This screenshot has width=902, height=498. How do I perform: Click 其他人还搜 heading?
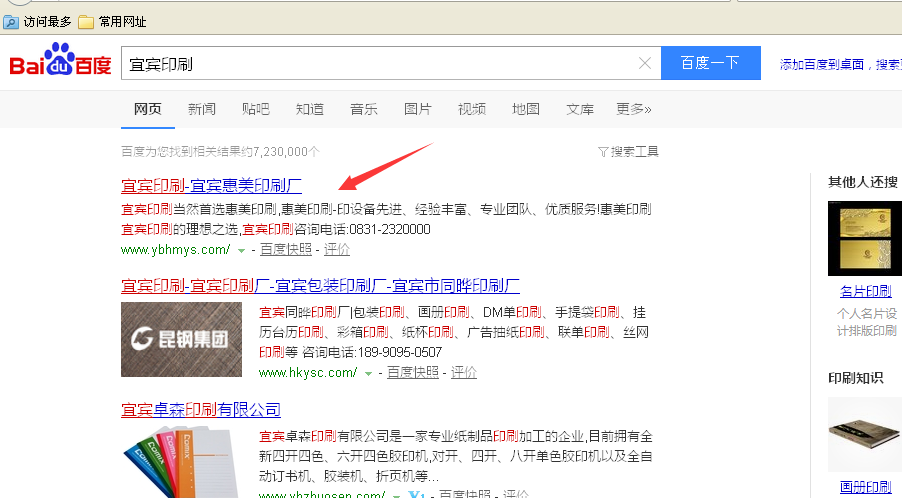(863, 182)
